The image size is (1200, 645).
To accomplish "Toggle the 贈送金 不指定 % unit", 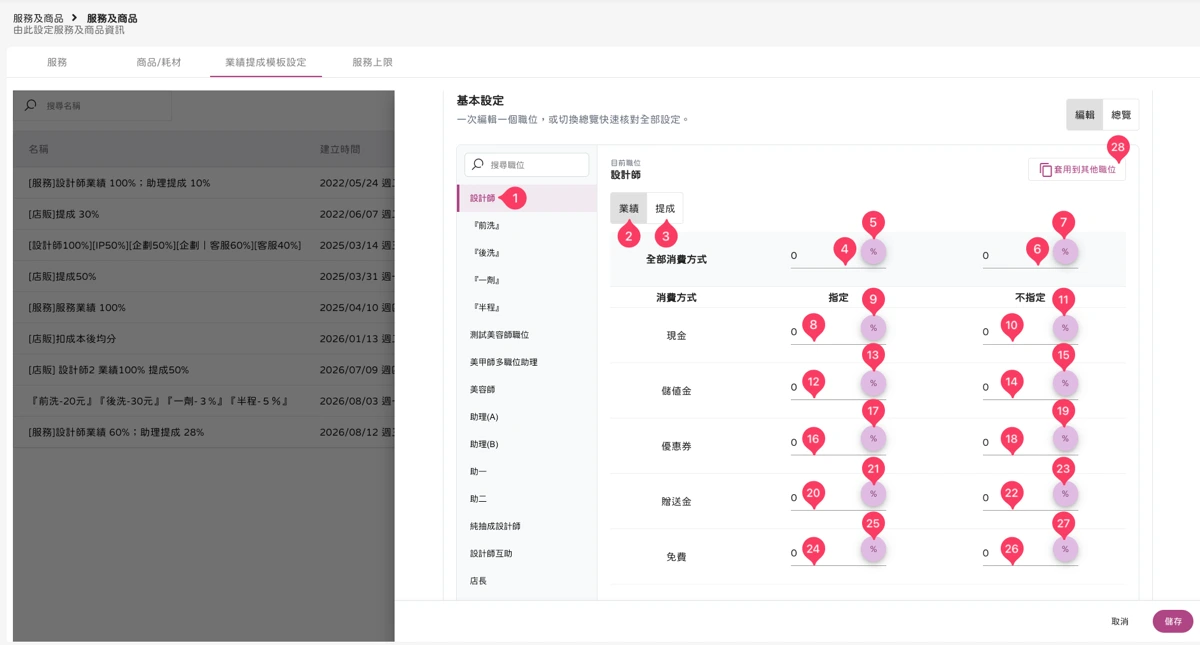I will pyautogui.click(x=1065, y=494).
